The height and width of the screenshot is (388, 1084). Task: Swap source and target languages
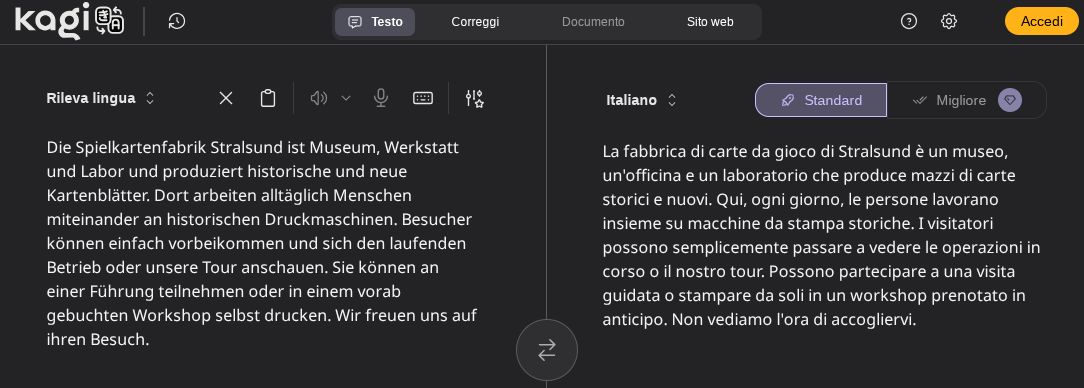pos(547,349)
